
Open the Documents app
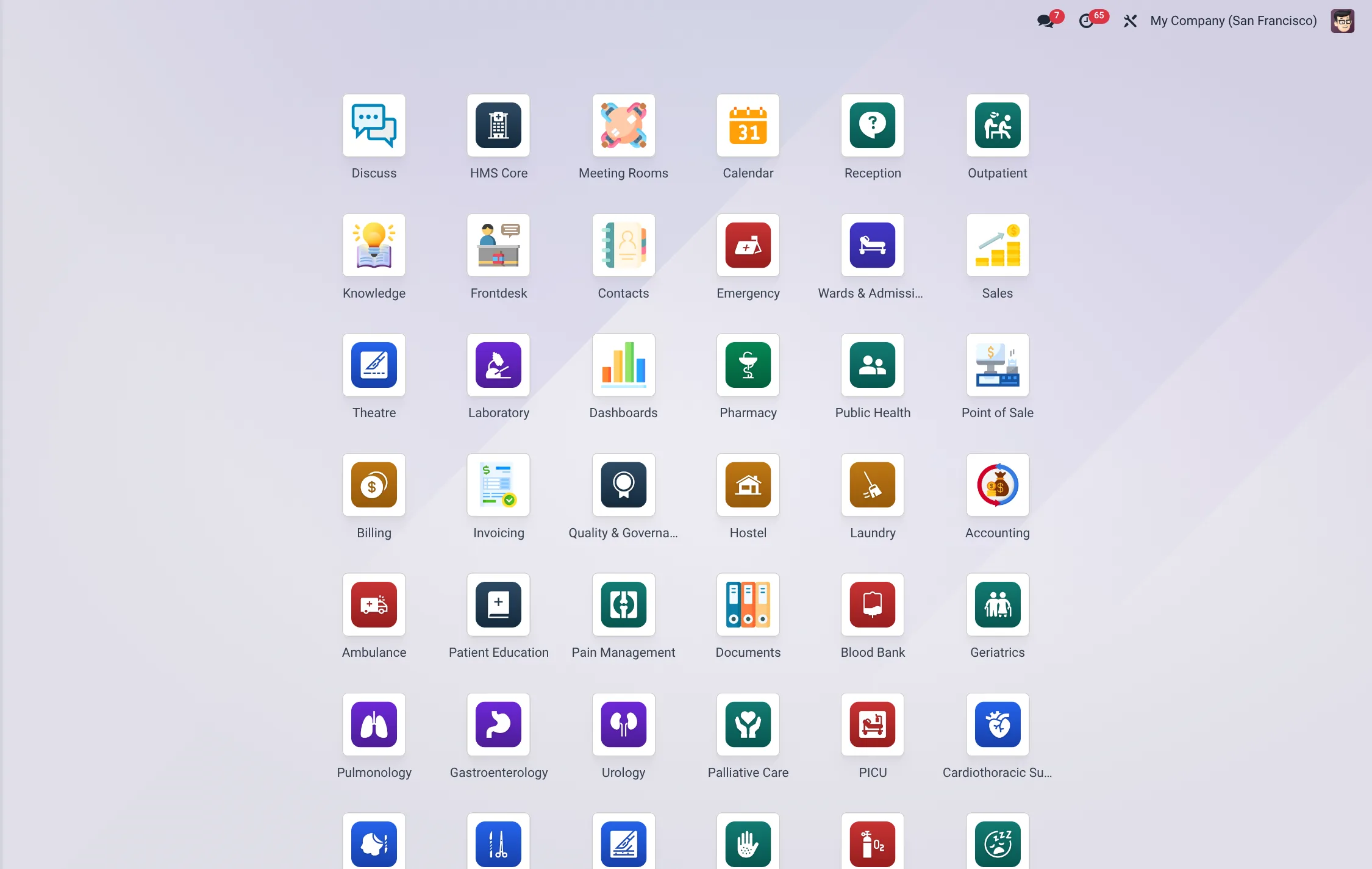748,605
